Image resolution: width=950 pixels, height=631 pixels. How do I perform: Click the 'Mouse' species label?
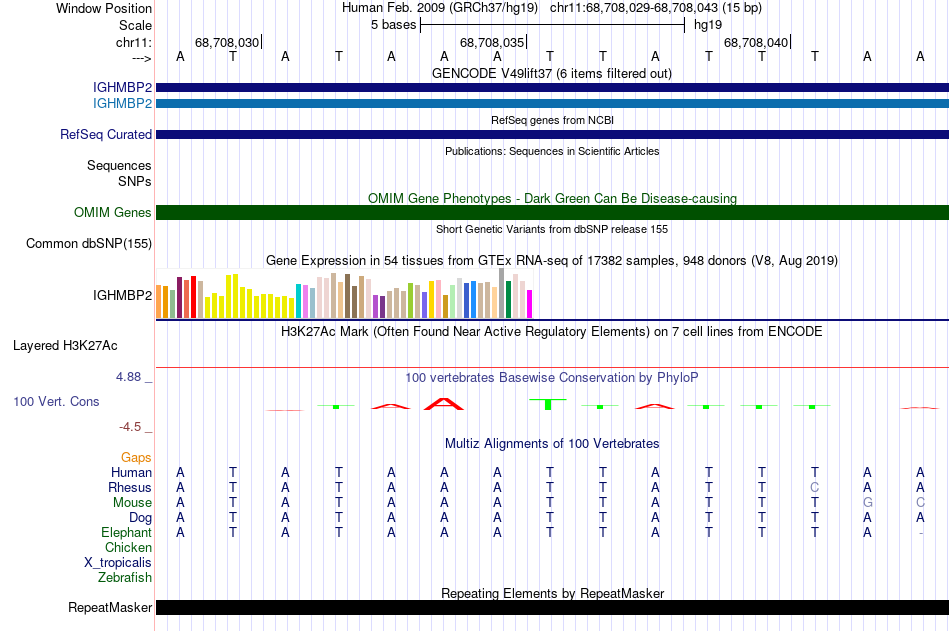pos(132,502)
